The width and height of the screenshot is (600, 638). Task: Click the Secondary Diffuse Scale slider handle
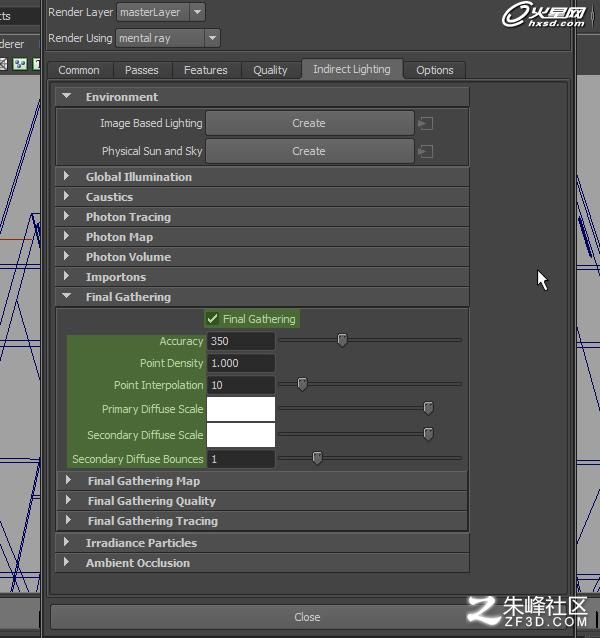428,434
